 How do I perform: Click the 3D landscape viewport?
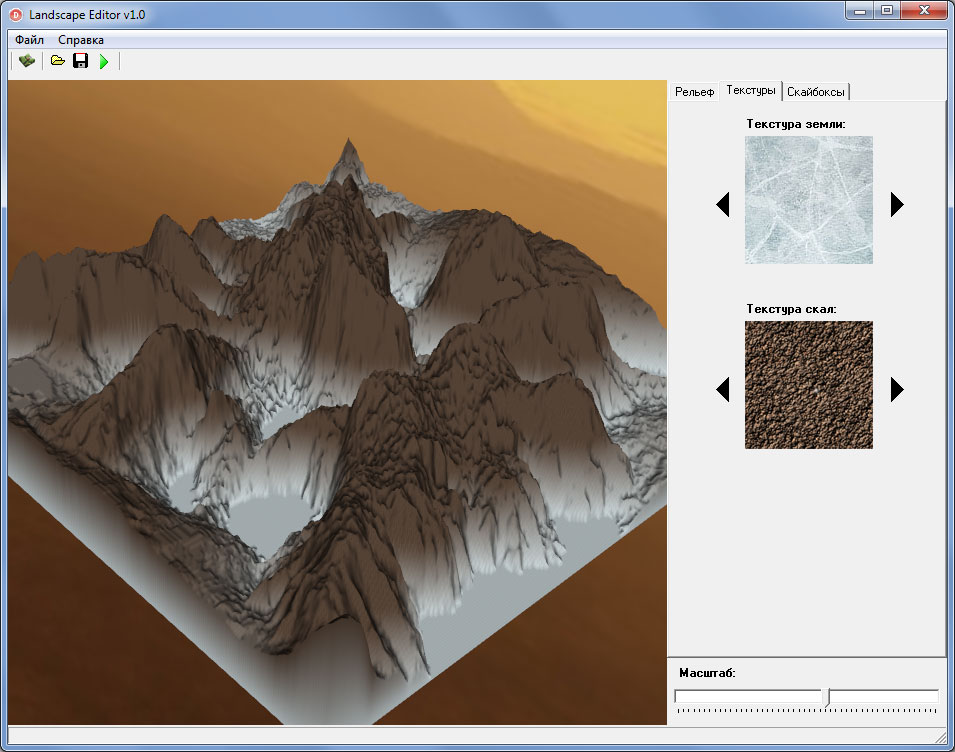click(x=337, y=402)
